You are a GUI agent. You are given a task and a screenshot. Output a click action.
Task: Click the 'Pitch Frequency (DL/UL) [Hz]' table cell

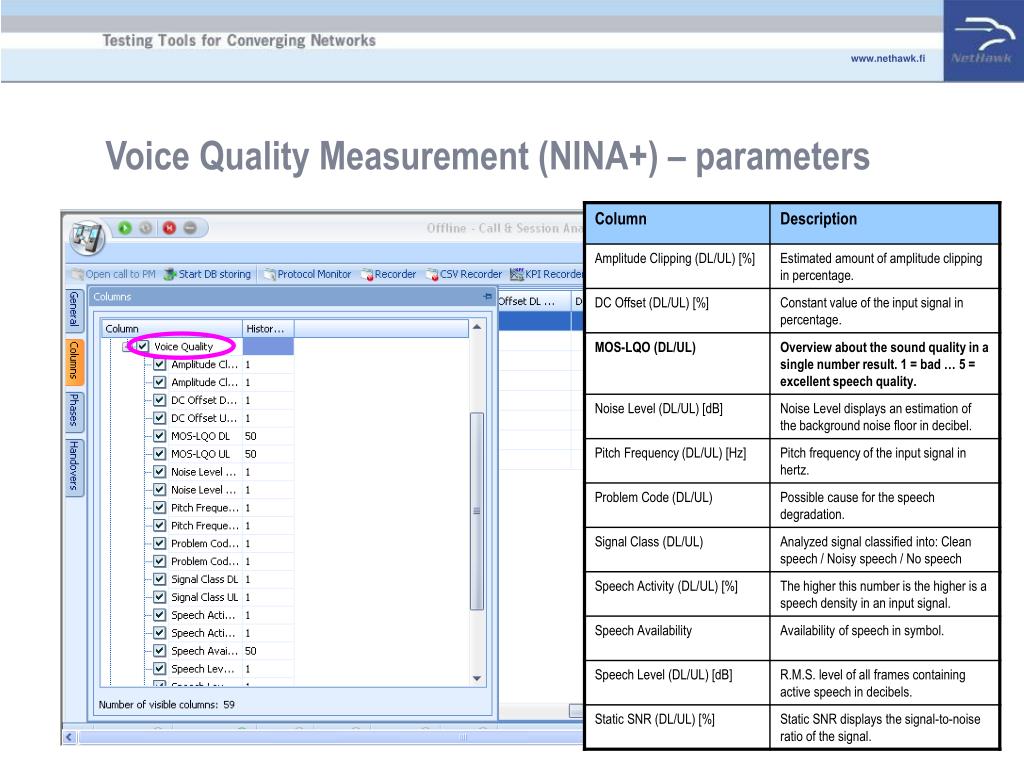(x=677, y=461)
